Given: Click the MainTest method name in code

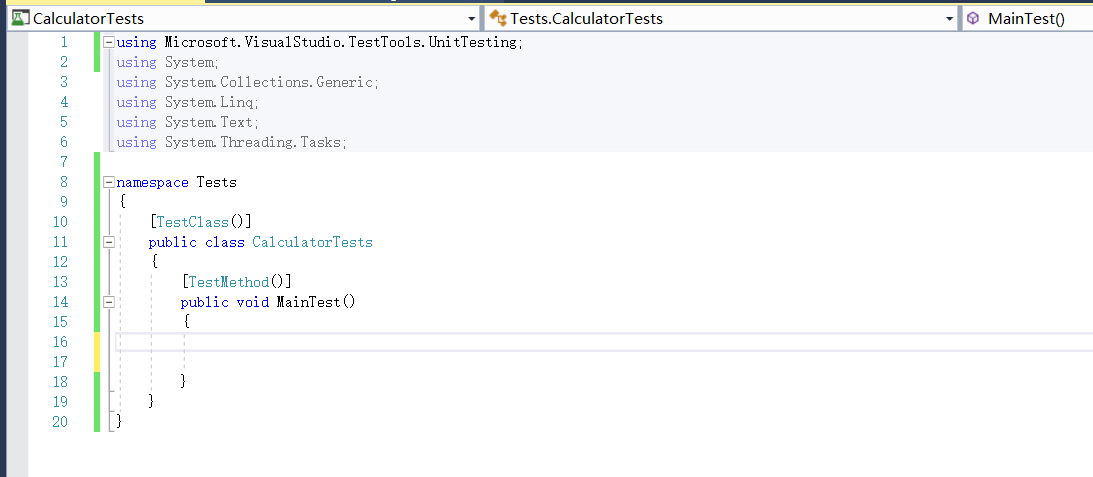Looking at the screenshot, I should click(309, 302).
